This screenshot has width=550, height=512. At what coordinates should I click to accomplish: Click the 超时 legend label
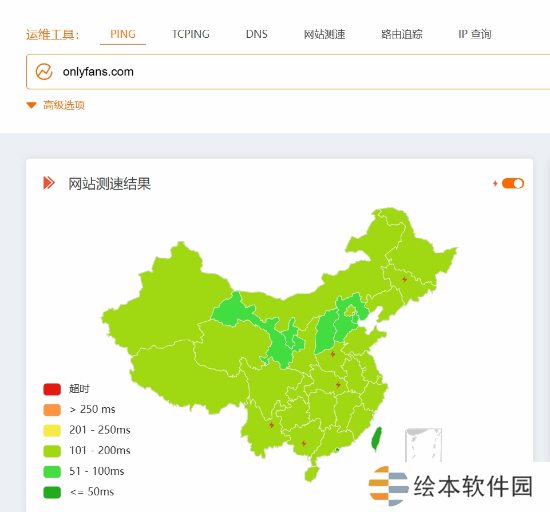[x=79, y=389]
